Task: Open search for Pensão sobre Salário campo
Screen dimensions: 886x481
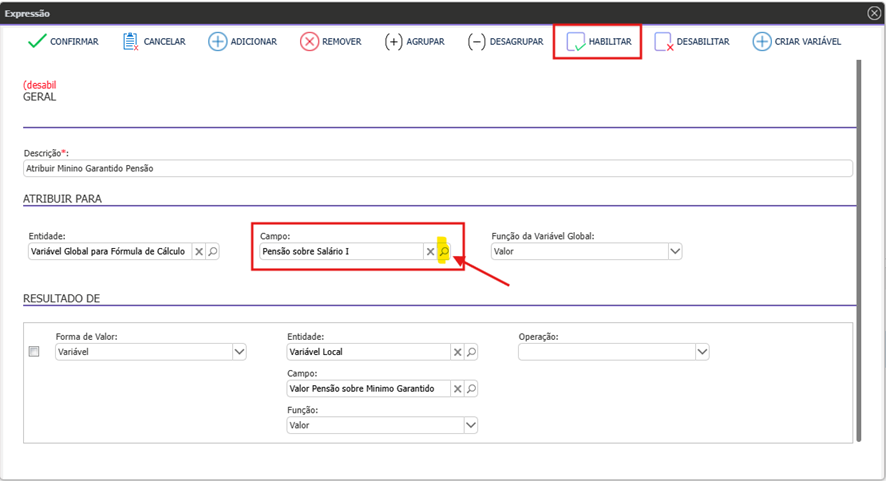Action: pyautogui.click(x=445, y=252)
